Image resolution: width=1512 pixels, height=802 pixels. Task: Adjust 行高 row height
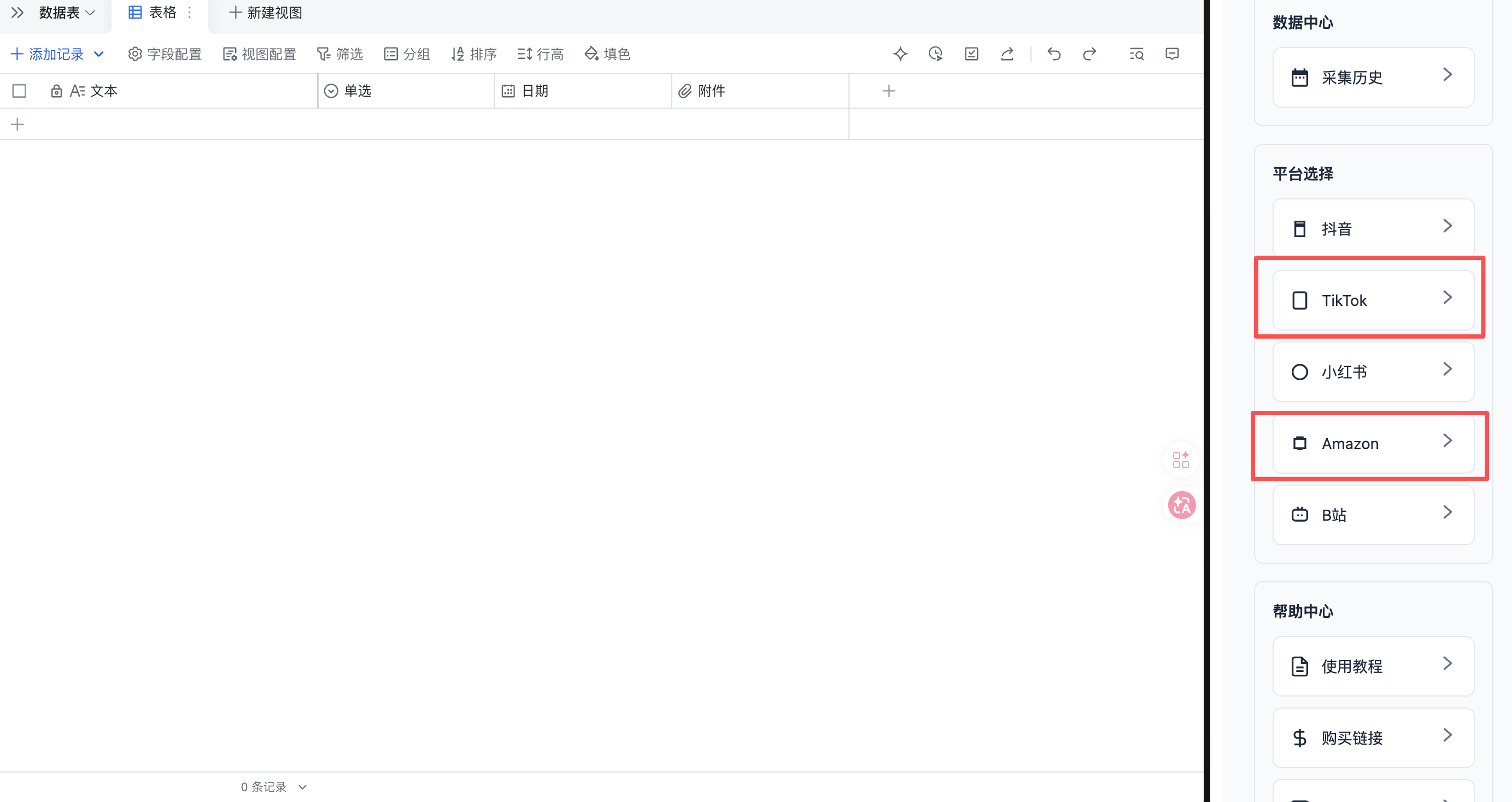coord(541,55)
